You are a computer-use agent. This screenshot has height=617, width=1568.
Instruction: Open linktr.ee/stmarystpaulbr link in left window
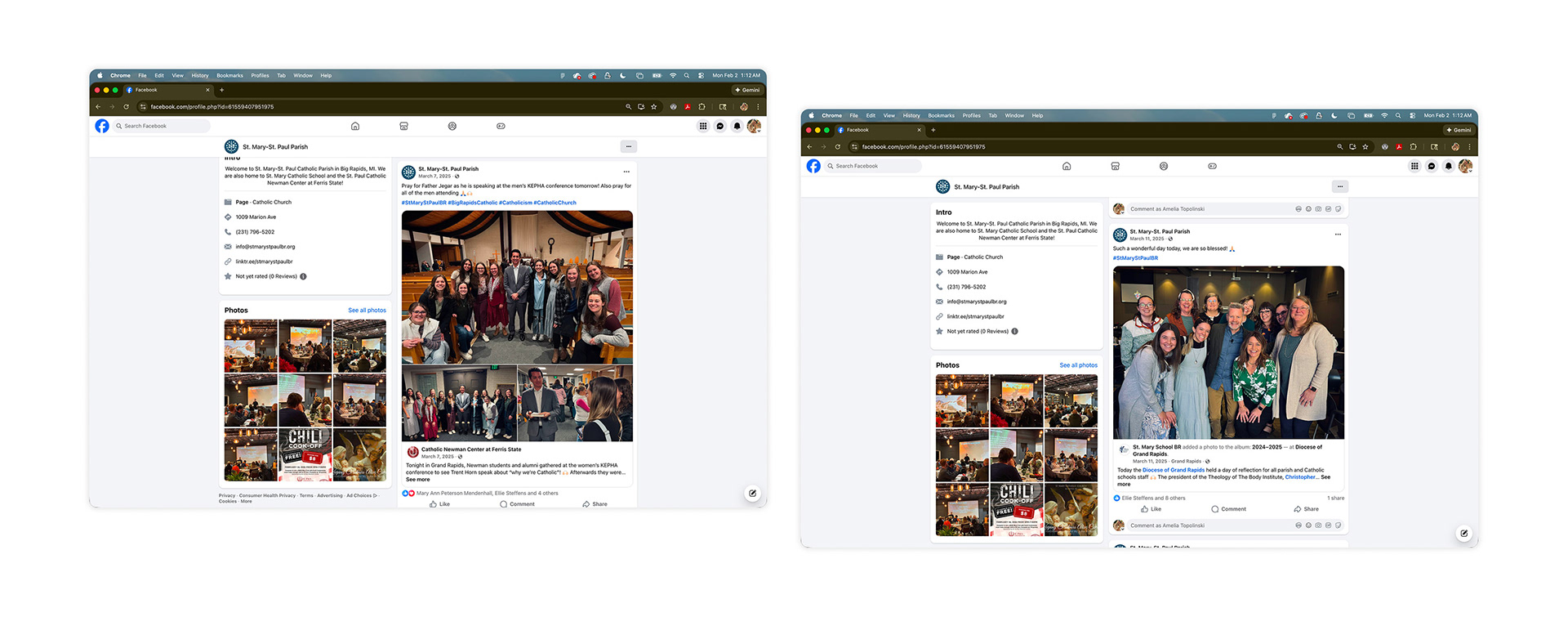click(264, 262)
